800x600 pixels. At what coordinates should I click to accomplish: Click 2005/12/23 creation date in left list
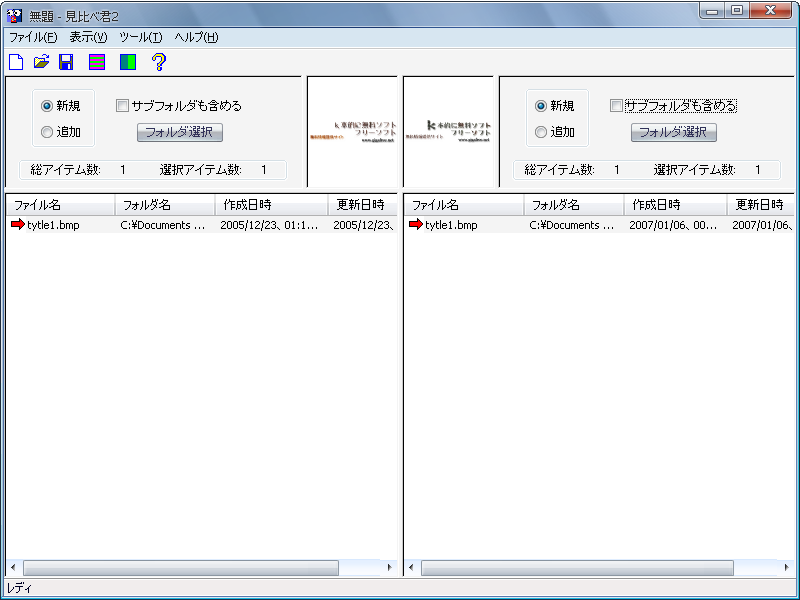tap(269, 225)
